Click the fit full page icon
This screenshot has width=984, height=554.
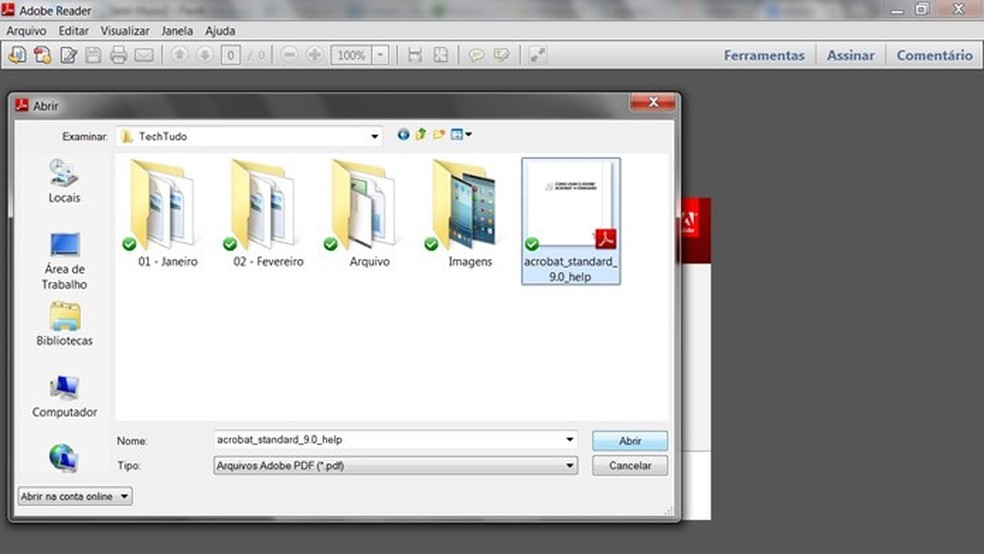pyautogui.click(x=441, y=55)
